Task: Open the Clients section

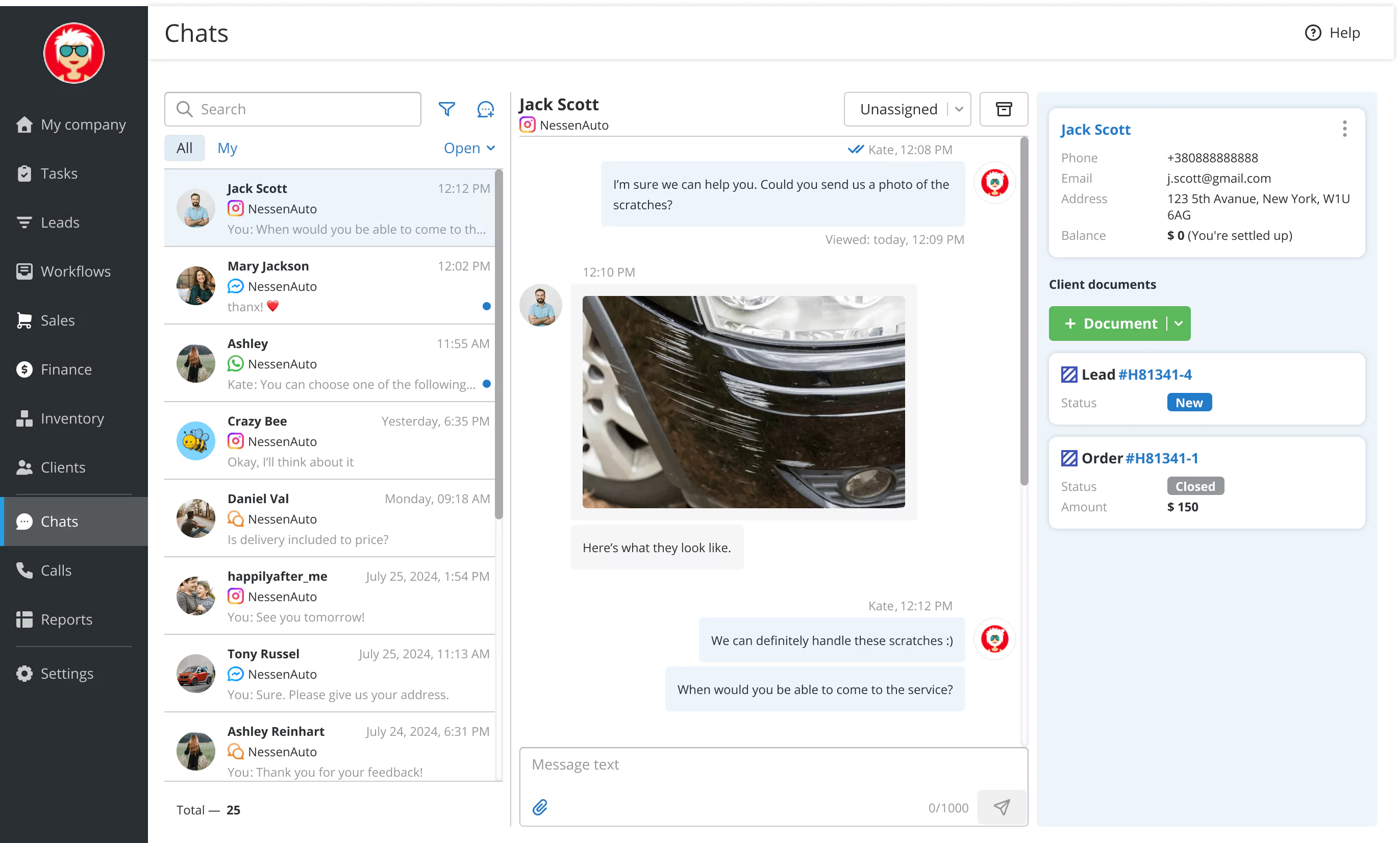Action: pos(74,467)
